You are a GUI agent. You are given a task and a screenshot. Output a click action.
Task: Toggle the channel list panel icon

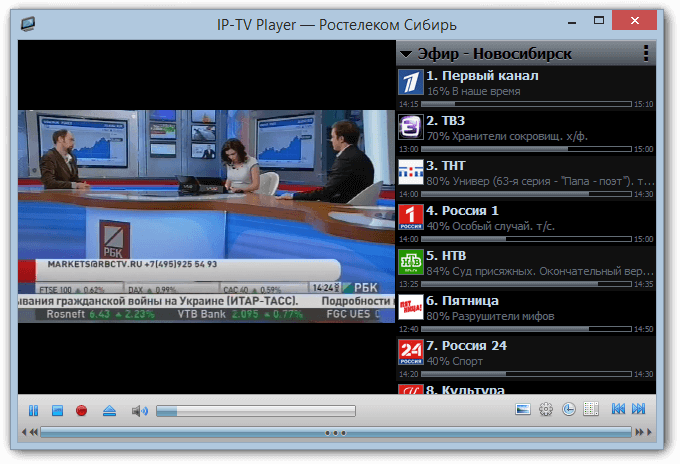[591, 409]
